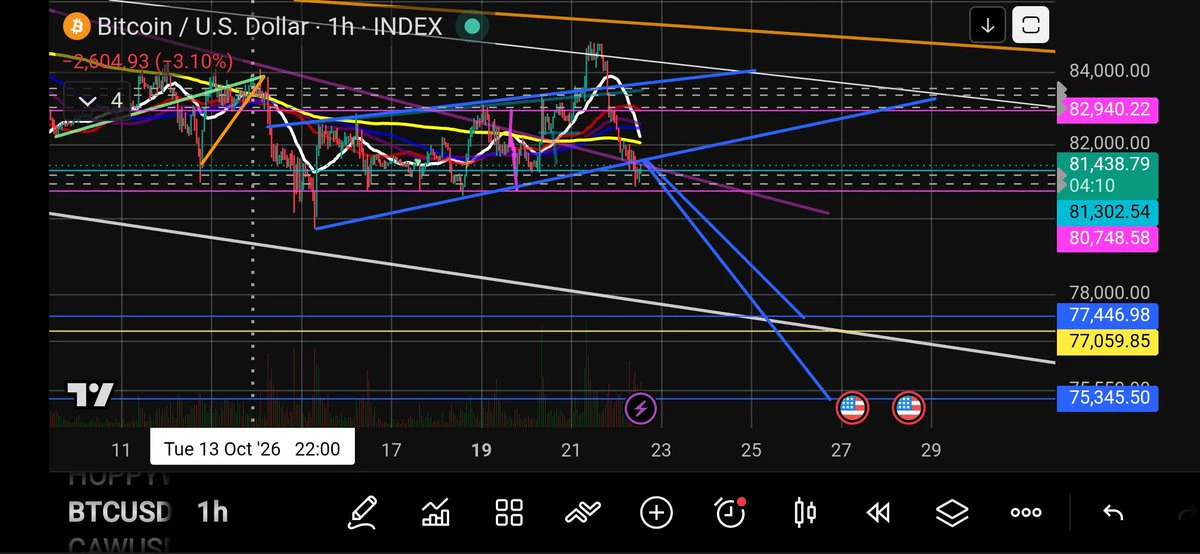Open the layout grid templates icon

(x=510, y=513)
